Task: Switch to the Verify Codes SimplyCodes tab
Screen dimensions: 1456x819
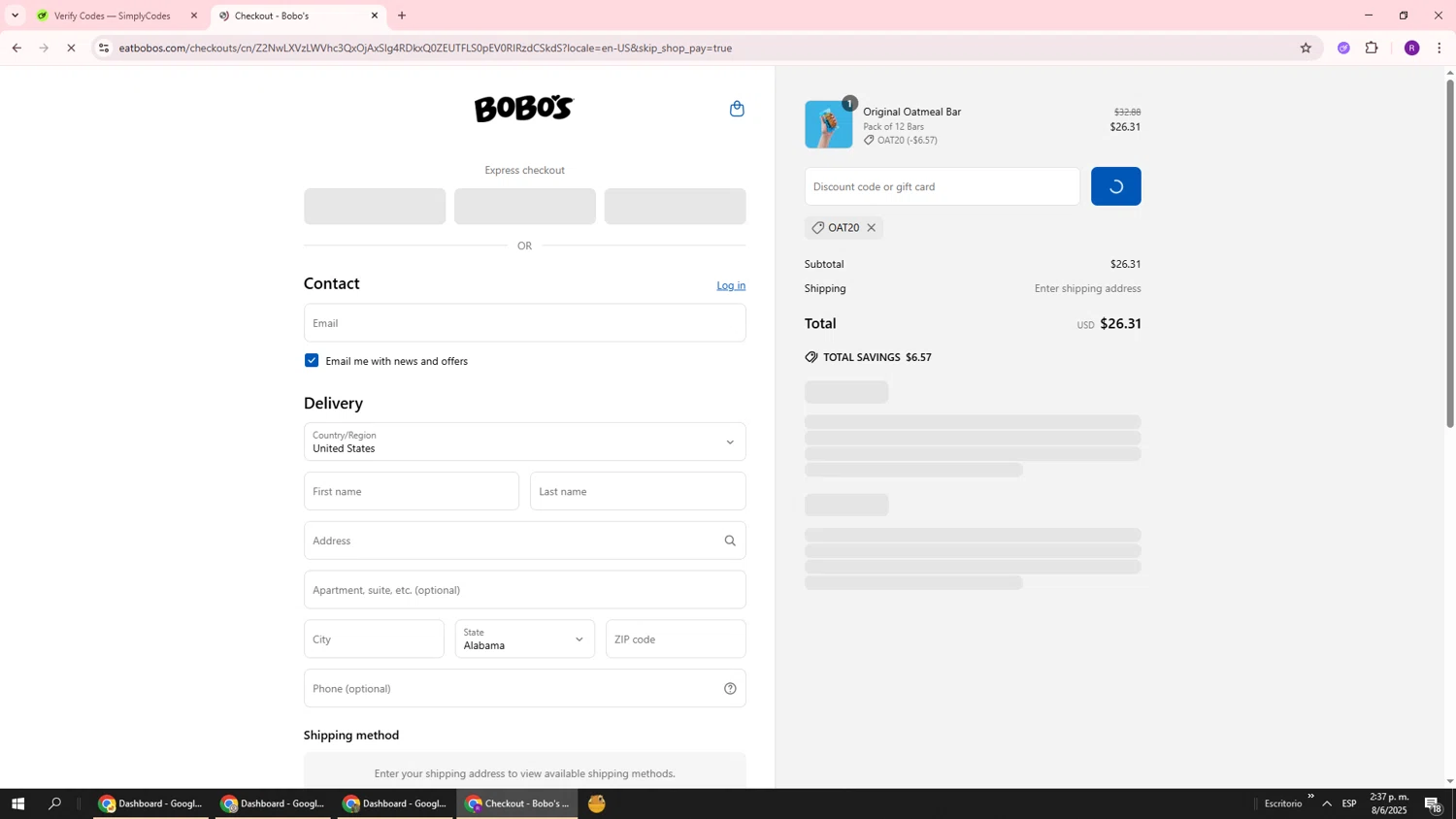Action: 114,16
